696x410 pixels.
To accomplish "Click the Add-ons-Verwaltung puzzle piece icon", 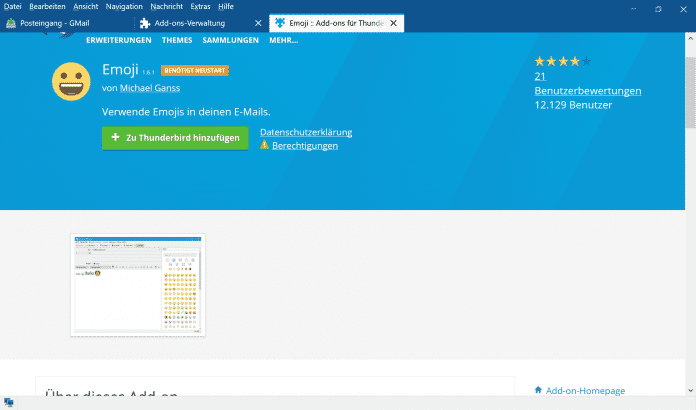I will [x=145, y=22].
